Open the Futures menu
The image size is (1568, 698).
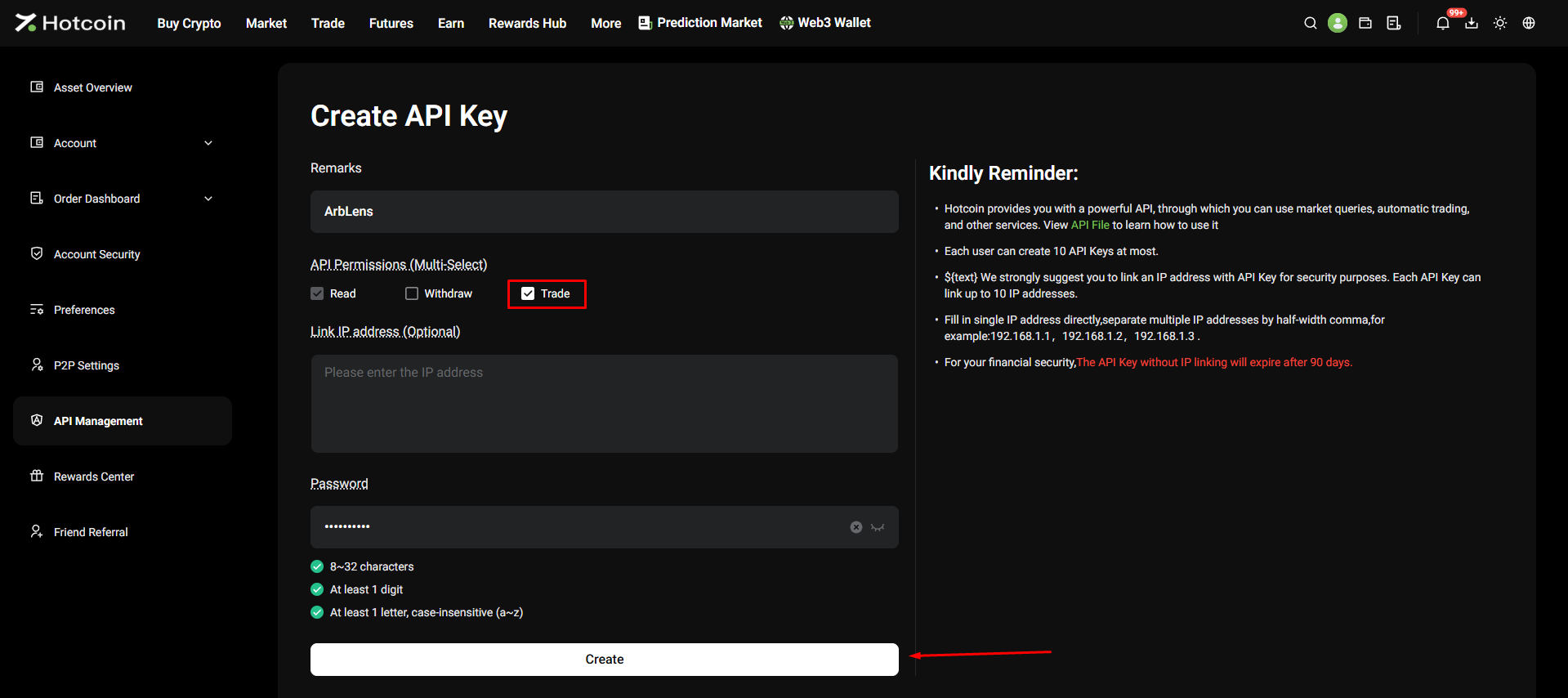[x=391, y=23]
